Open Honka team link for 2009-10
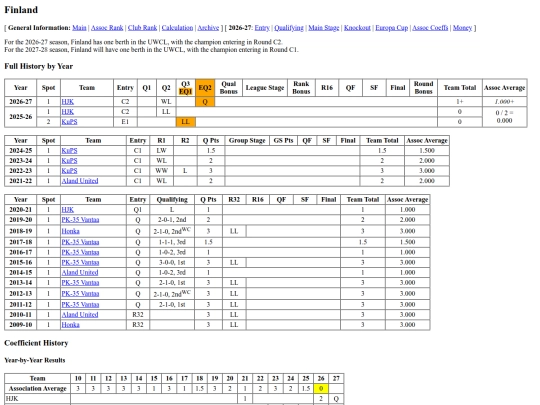 [x=71, y=324]
